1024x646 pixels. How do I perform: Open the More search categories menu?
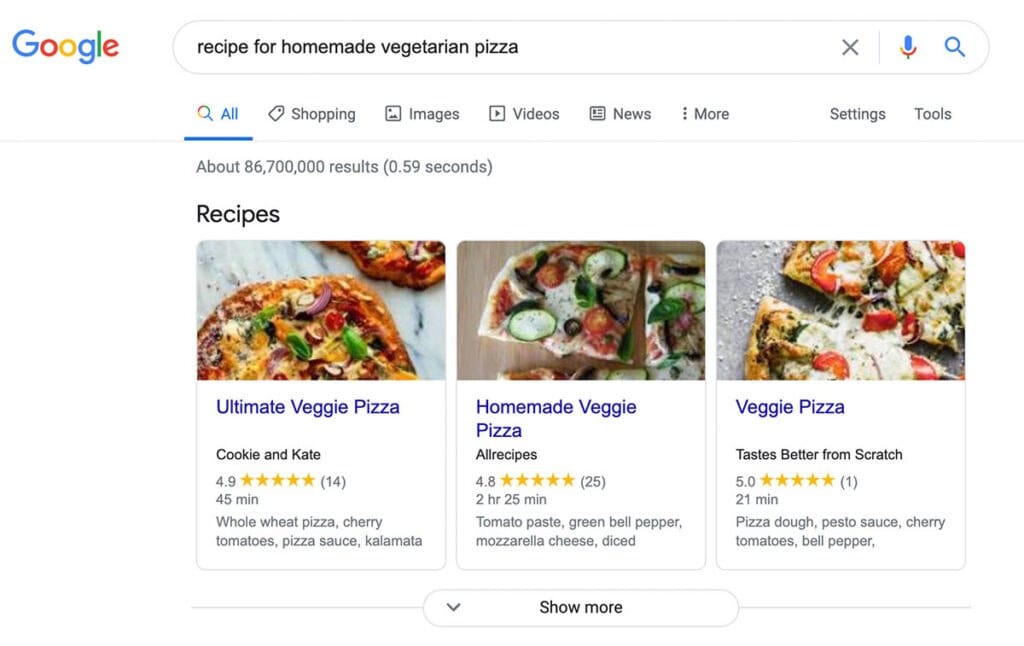704,114
